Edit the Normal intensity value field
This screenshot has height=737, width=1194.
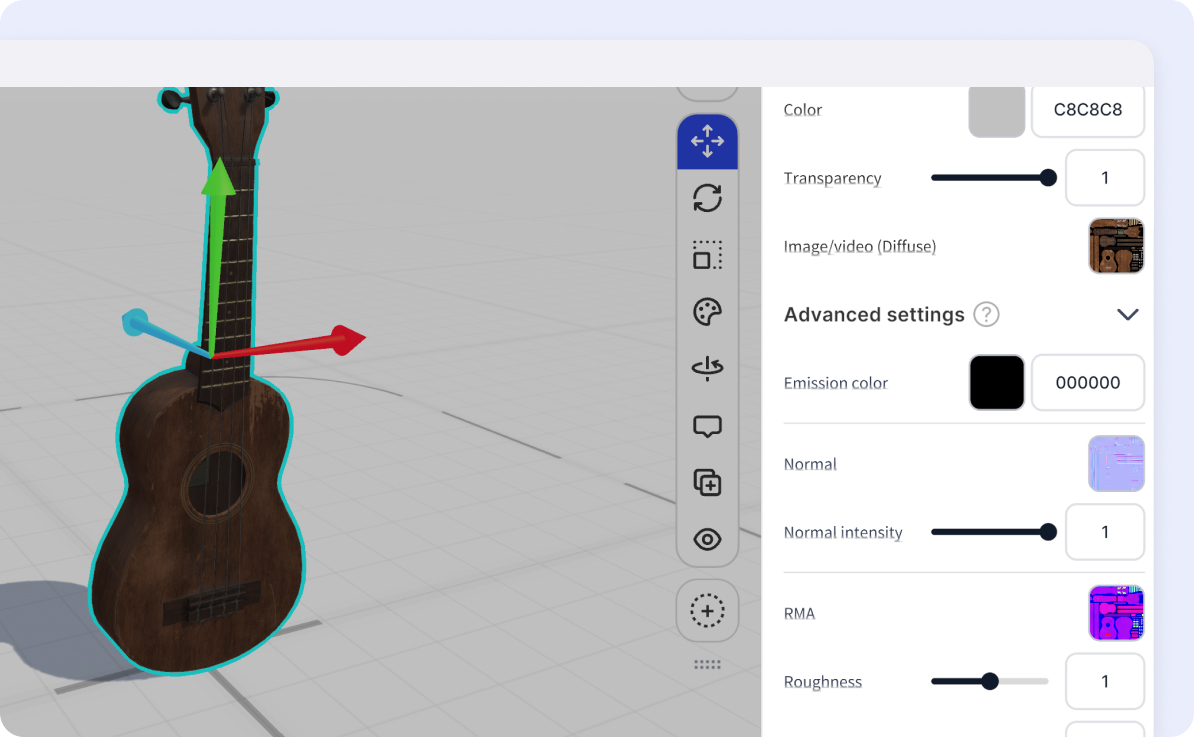1105,531
